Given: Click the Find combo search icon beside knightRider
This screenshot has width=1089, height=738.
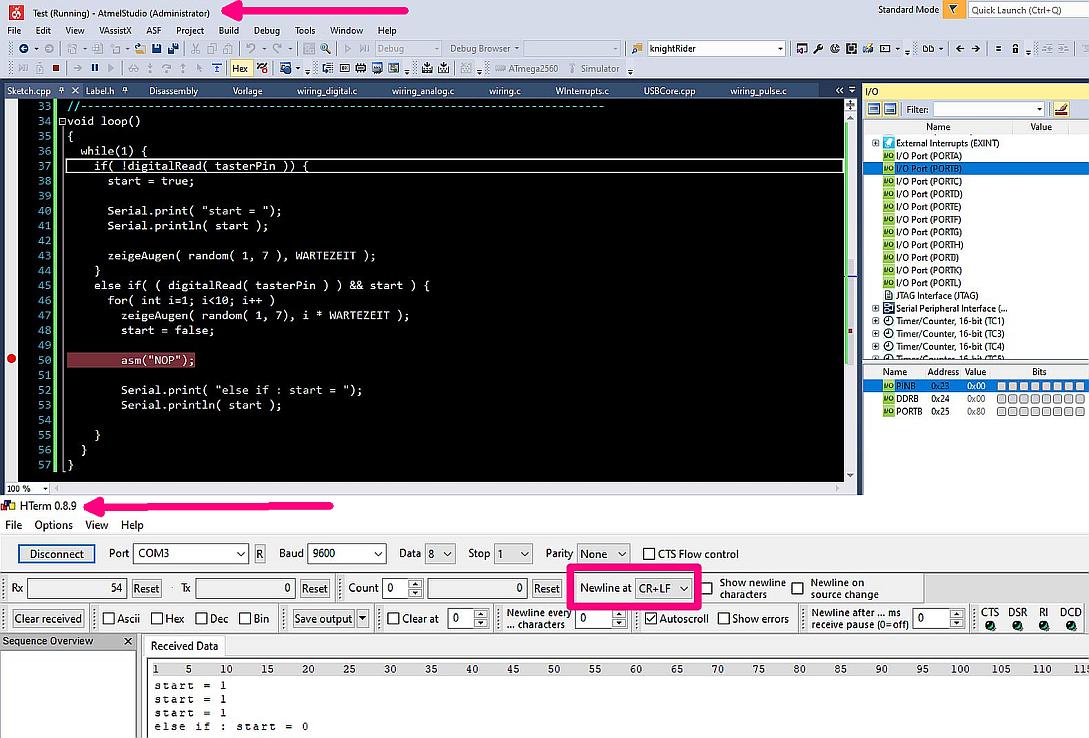Looking at the screenshot, I should pos(636,49).
